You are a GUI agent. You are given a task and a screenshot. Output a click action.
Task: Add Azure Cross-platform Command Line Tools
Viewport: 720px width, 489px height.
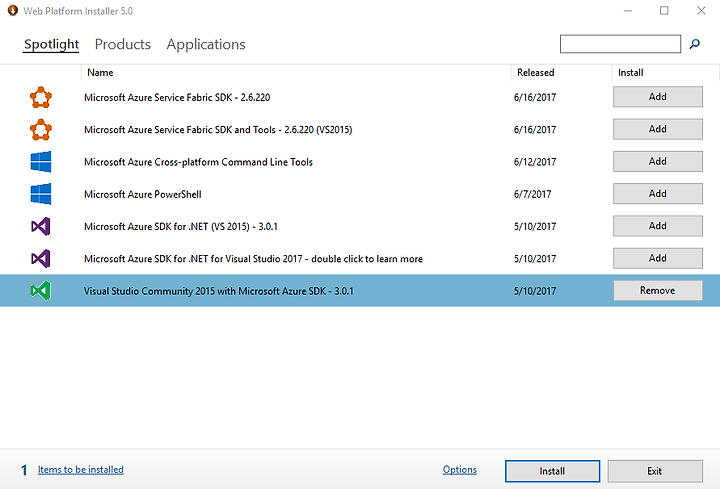point(658,161)
